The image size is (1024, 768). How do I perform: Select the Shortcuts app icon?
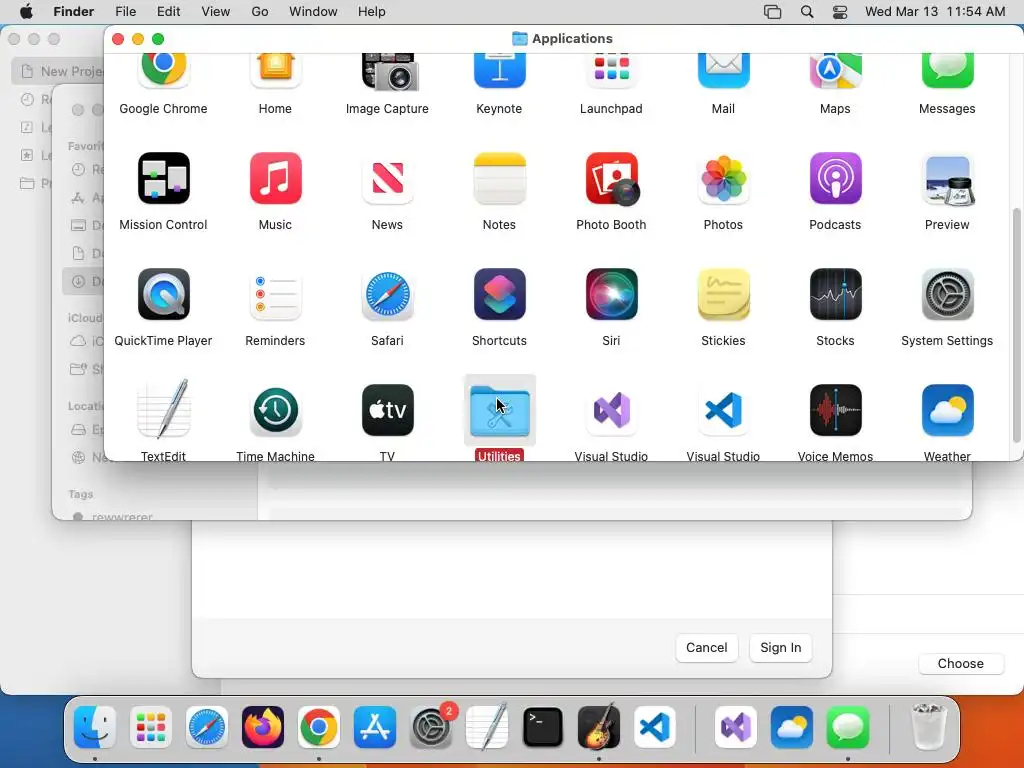[499, 295]
